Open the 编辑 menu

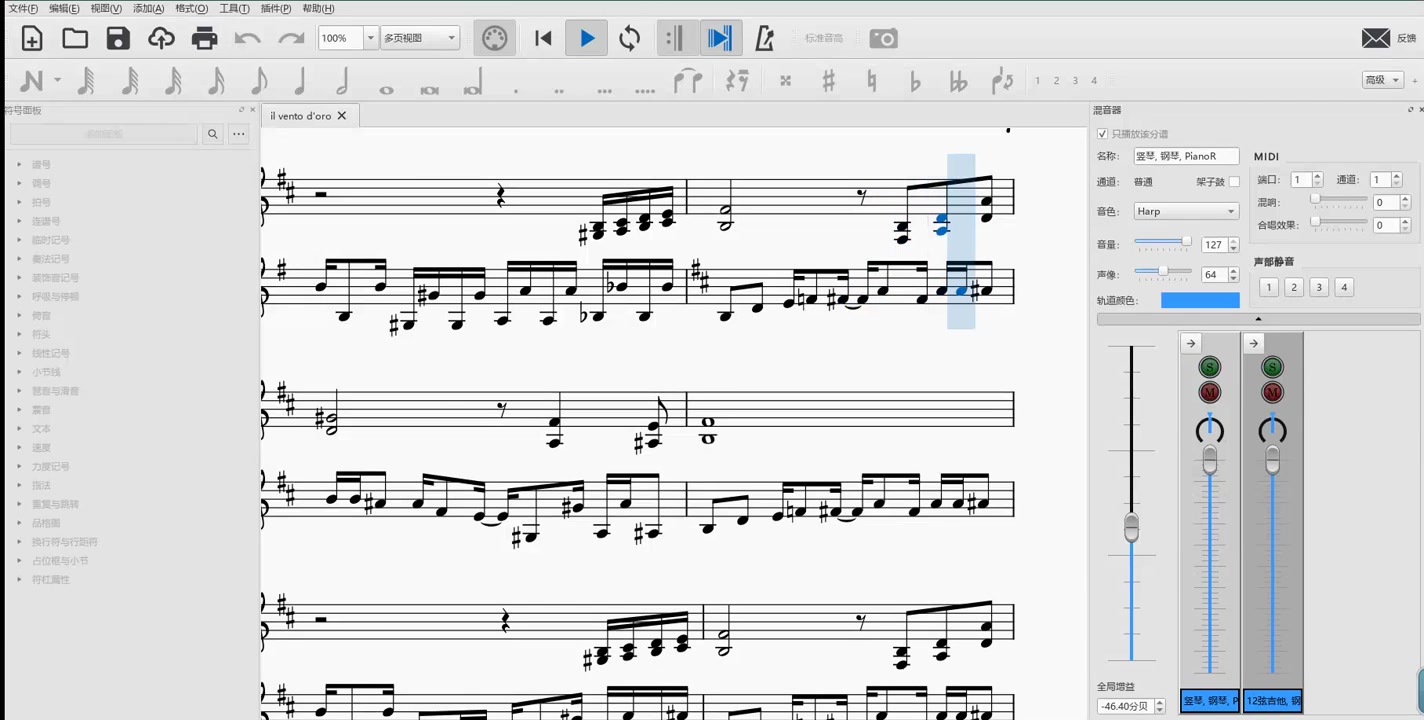point(64,8)
